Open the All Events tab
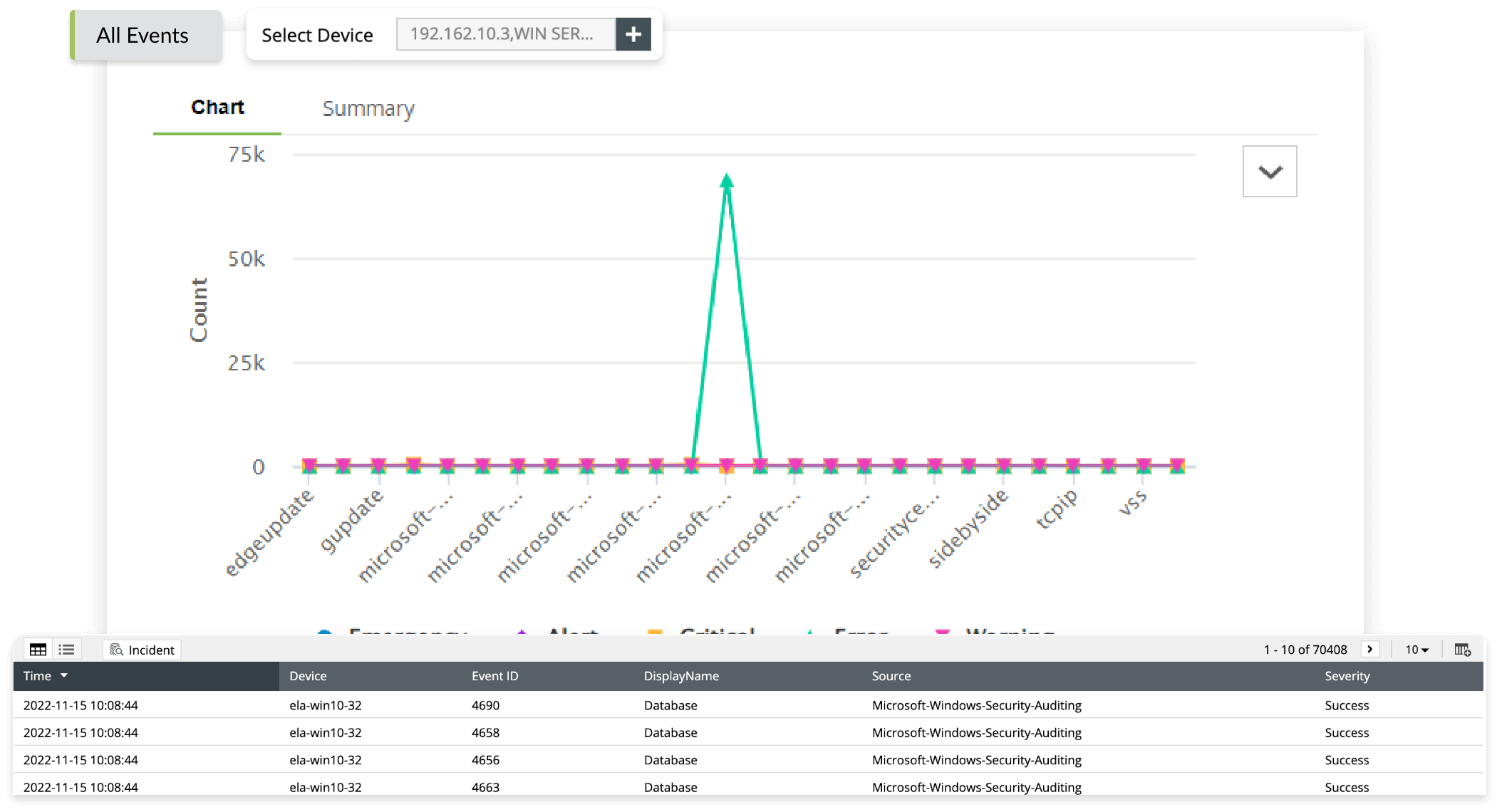This screenshot has height=812, width=1502. click(x=143, y=36)
